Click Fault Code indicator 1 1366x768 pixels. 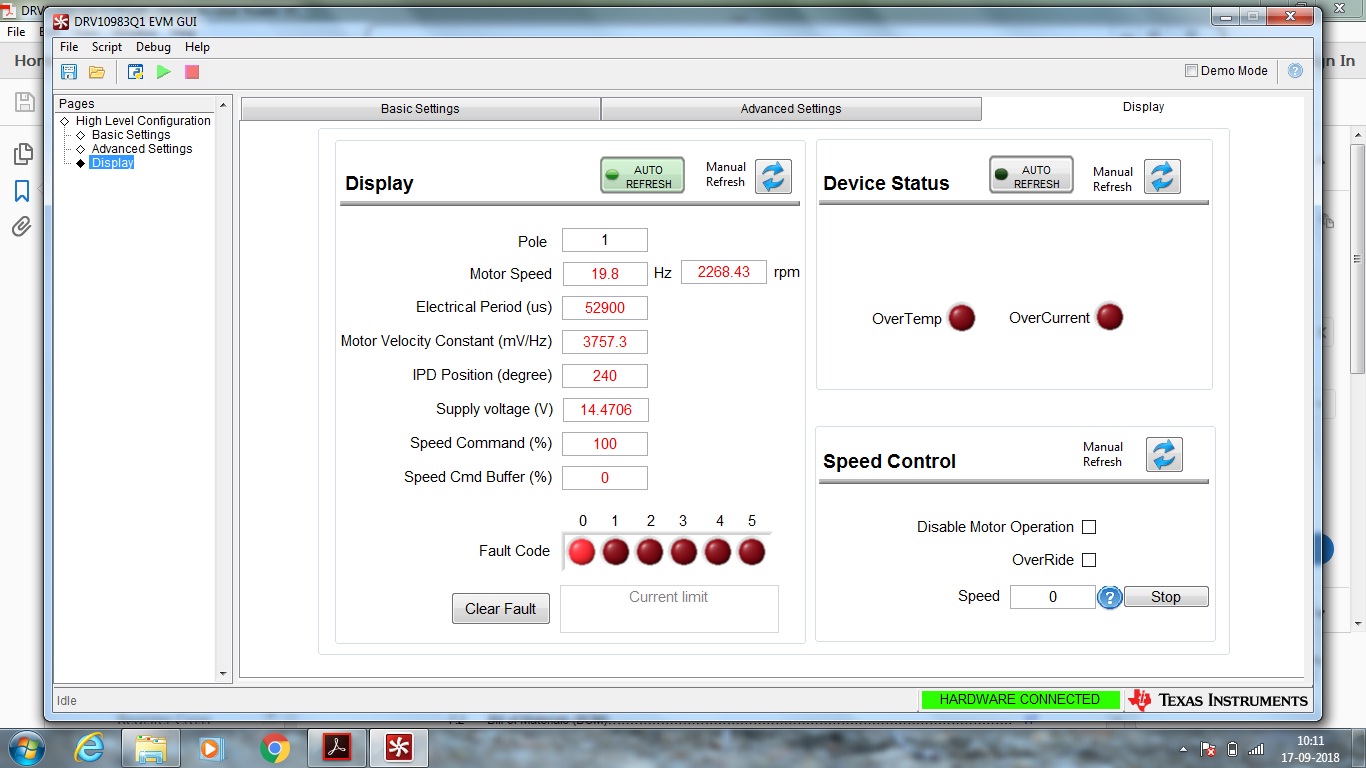tap(616, 551)
